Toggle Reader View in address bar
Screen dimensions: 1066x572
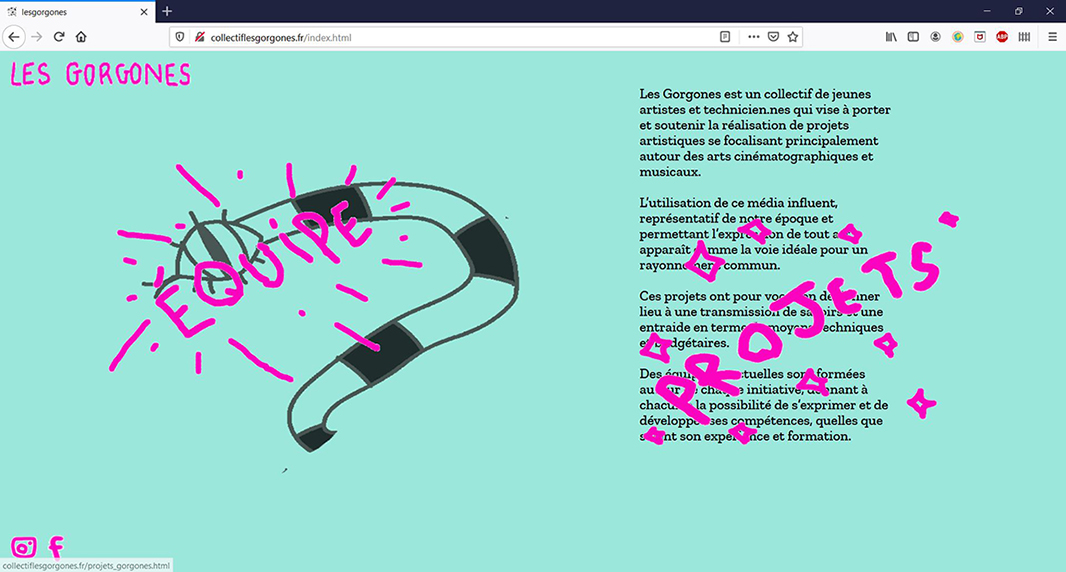pyautogui.click(x=725, y=37)
